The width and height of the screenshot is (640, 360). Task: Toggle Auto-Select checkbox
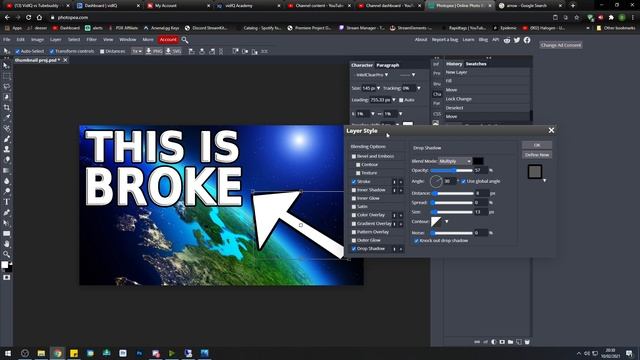click(x=18, y=51)
